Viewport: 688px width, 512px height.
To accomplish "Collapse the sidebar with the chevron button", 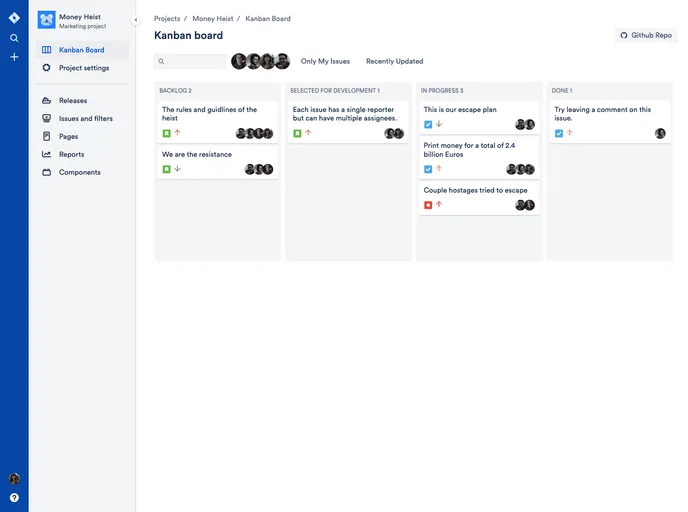I will (x=136, y=20).
